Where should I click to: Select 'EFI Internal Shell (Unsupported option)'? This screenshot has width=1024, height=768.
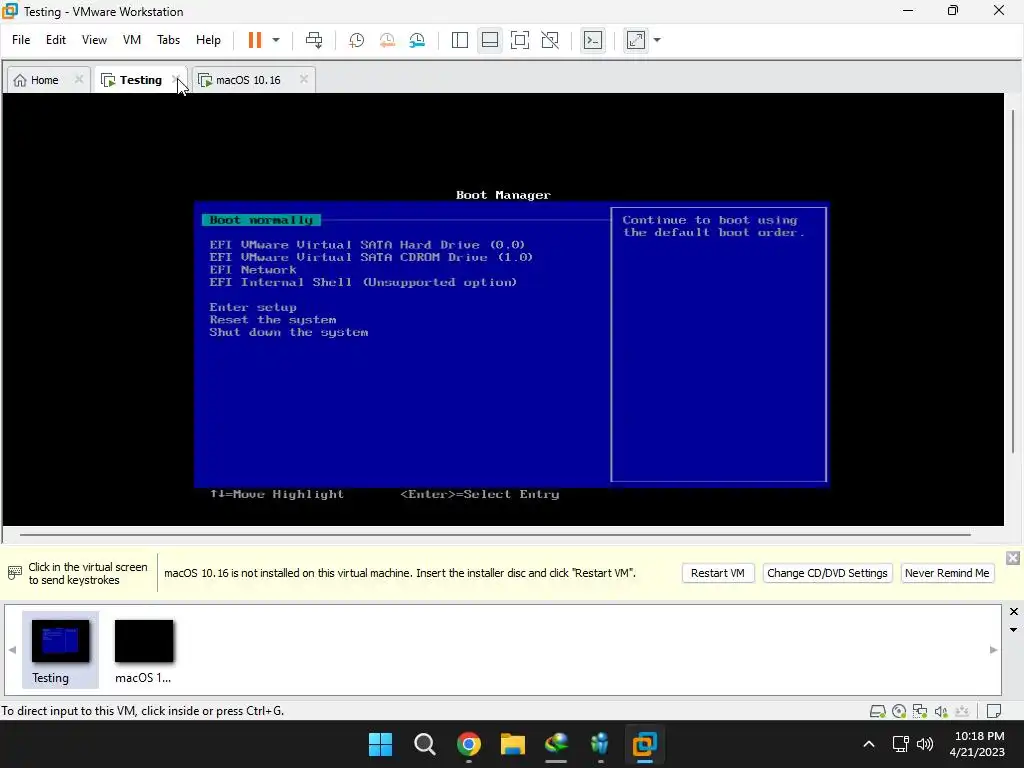point(363,282)
